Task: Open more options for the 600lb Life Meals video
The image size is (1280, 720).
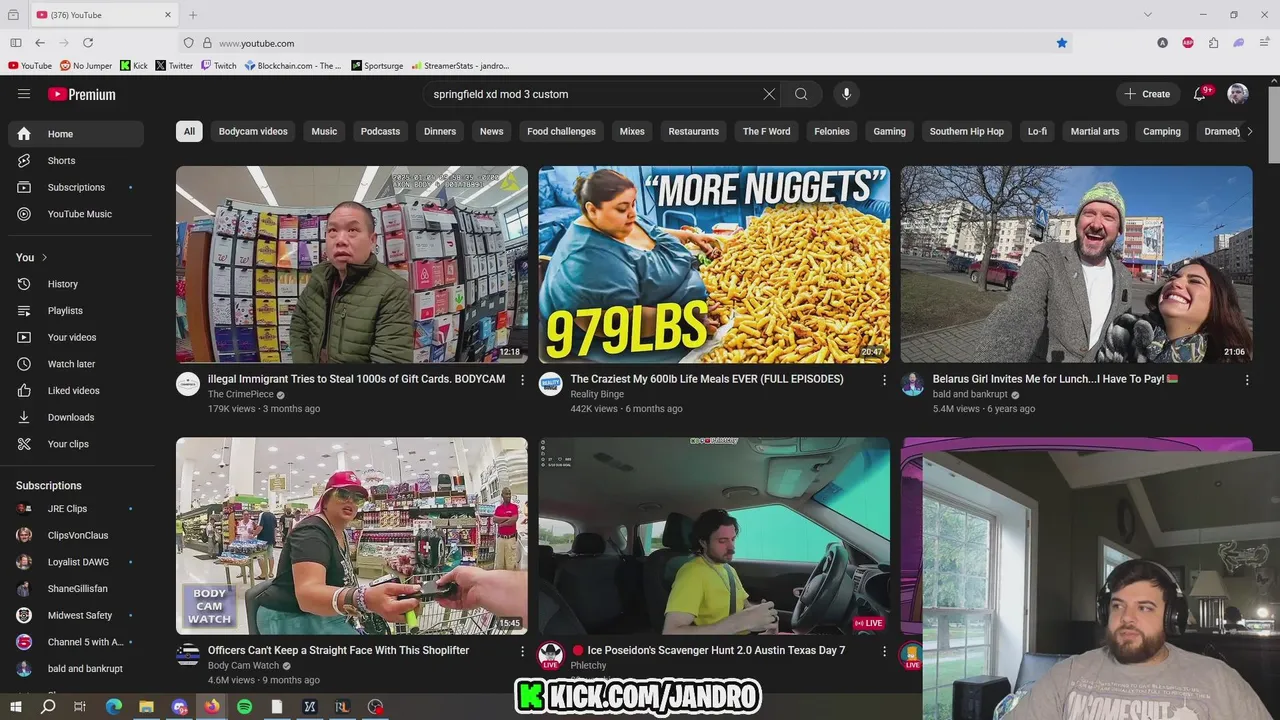Action: pyautogui.click(x=884, y=380)
